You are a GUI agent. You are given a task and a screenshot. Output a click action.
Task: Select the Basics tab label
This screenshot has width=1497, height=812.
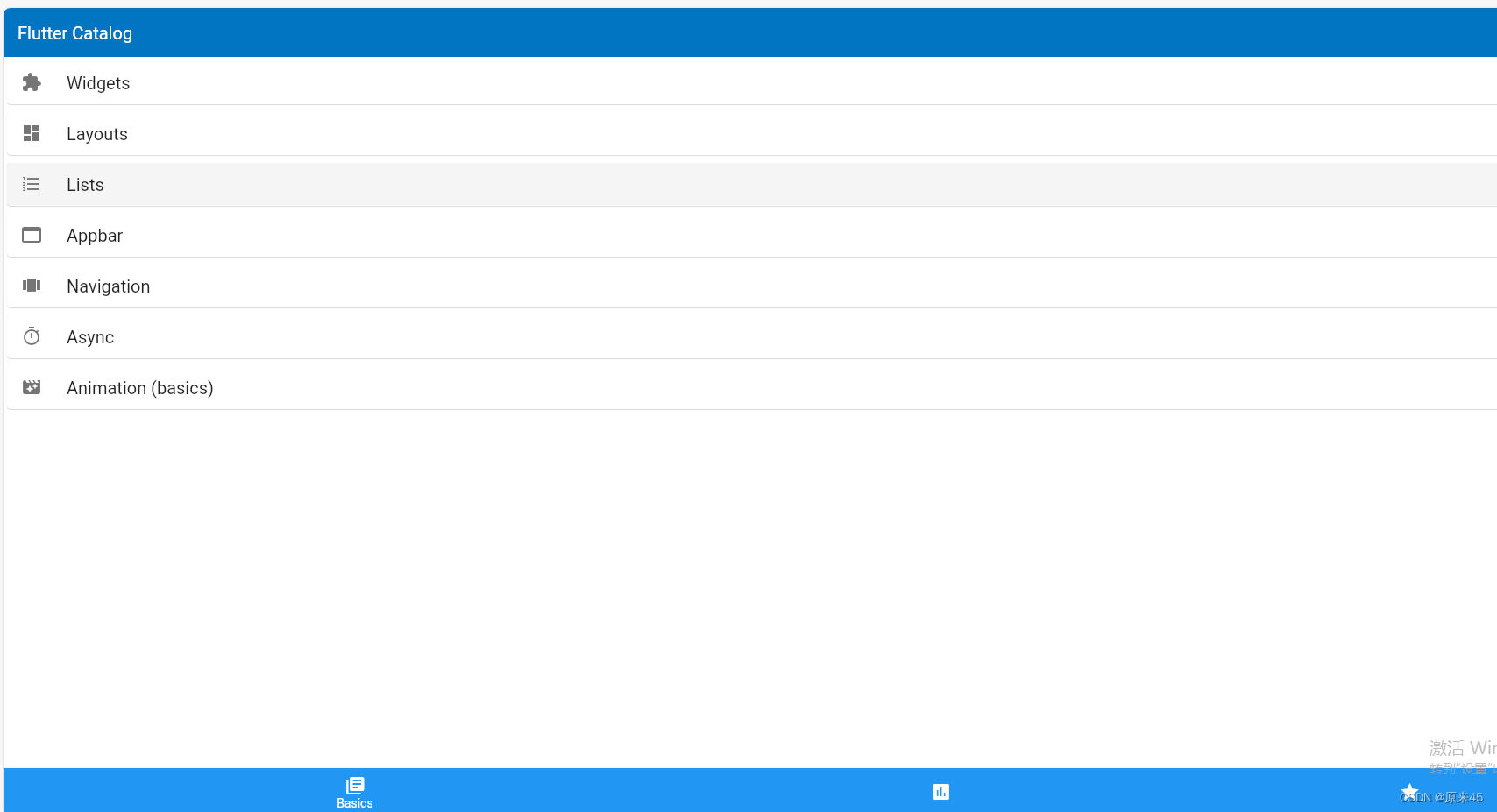click(x=355, y=803)
